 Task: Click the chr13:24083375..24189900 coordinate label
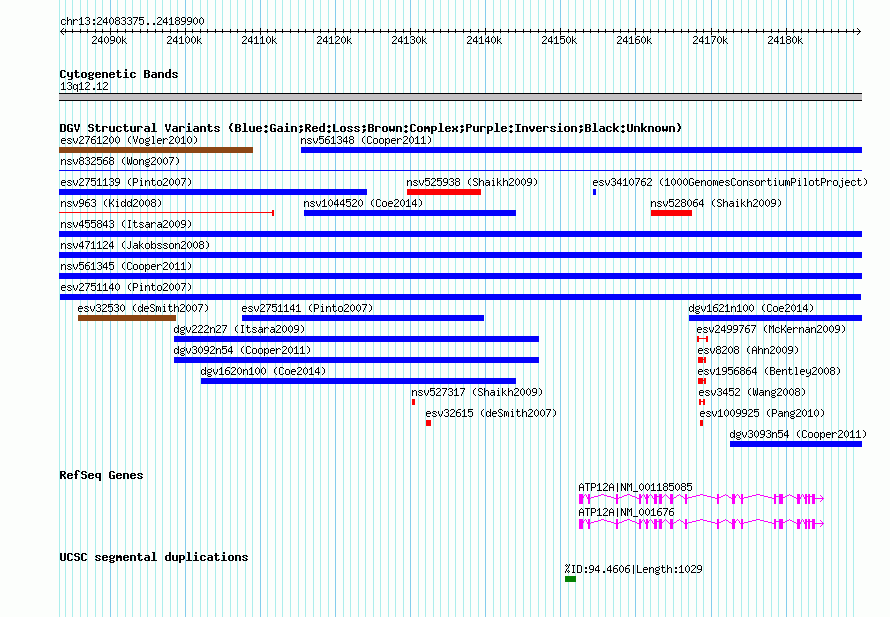(x=132, y=21)
